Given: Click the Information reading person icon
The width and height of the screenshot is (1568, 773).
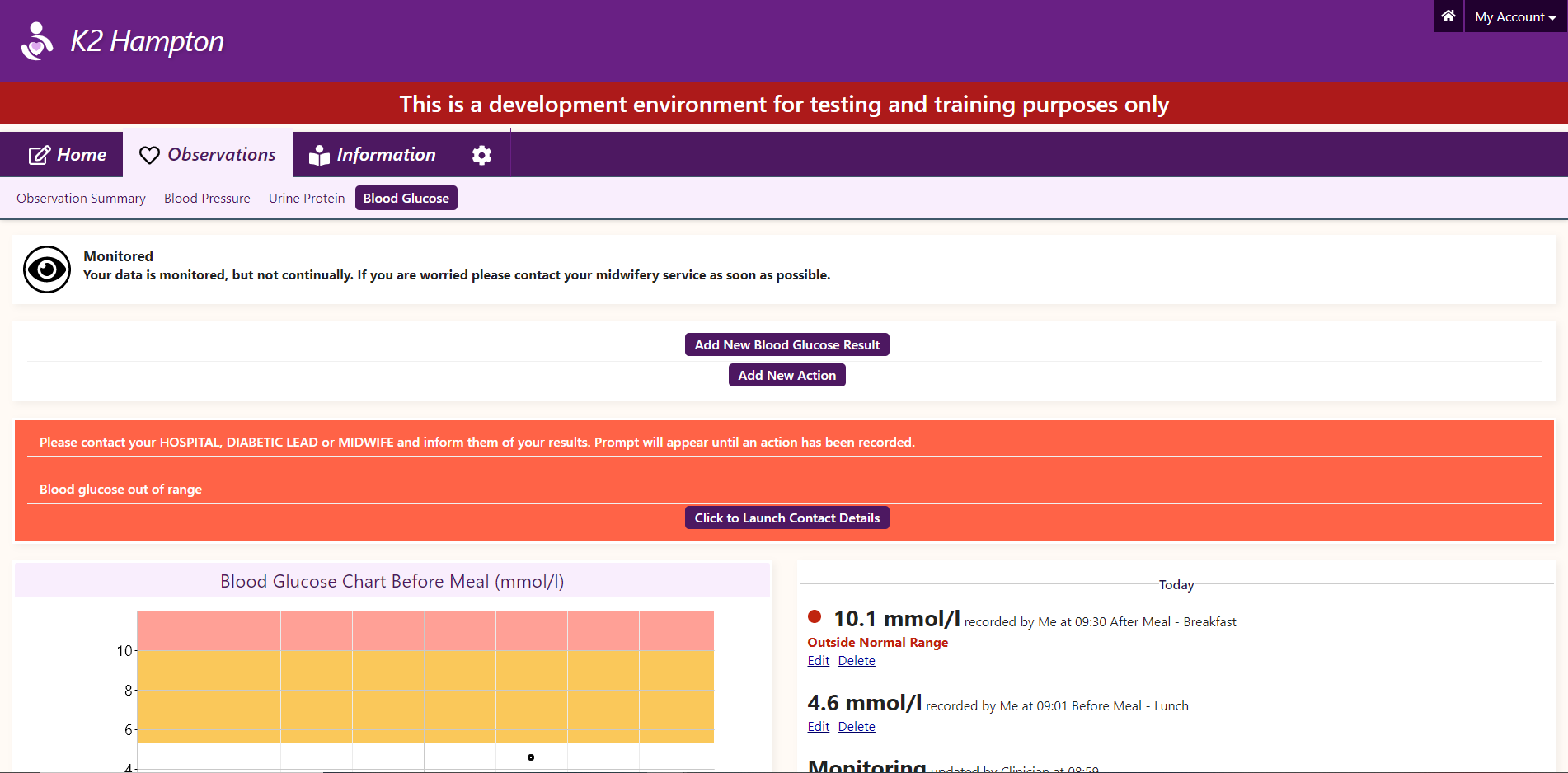Looking at the screenshot, I should tap(319, 155).
